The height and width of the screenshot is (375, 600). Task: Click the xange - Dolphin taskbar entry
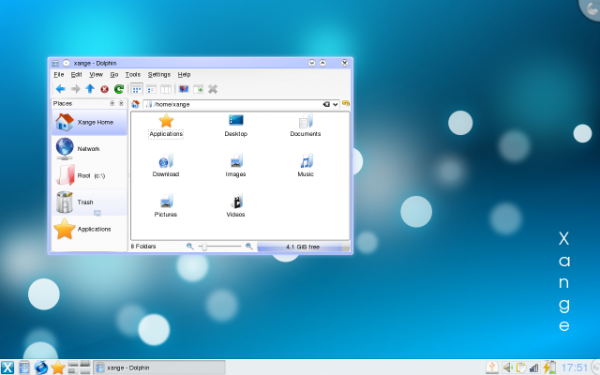click(160, 368)
